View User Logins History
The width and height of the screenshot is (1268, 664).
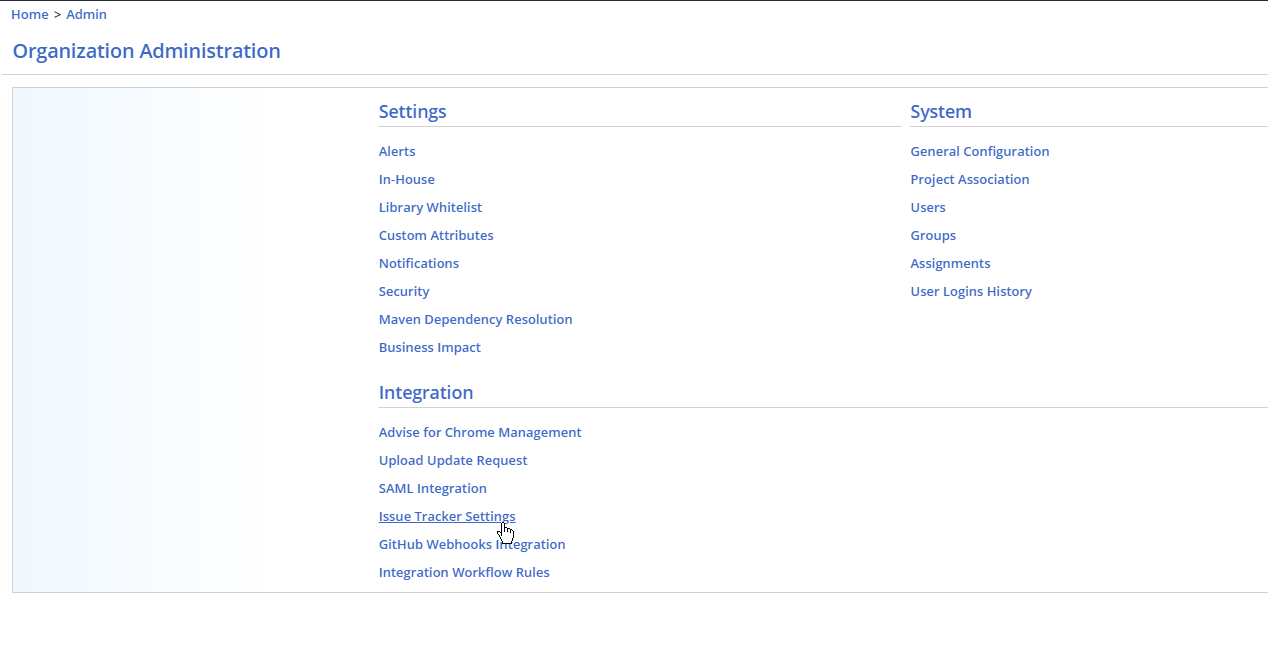pyautogui.click(x=970, y=292)
